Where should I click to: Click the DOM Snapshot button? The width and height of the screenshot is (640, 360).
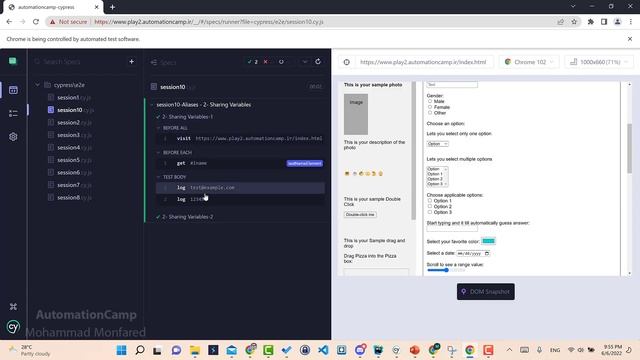(486, 291)
